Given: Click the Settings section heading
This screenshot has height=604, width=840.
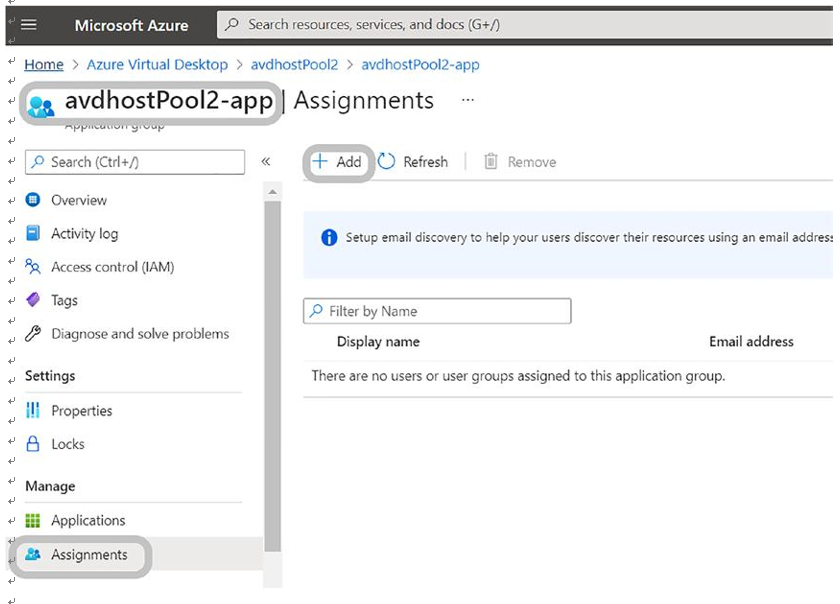Looking at the screenshot, I should coord(50,376).
